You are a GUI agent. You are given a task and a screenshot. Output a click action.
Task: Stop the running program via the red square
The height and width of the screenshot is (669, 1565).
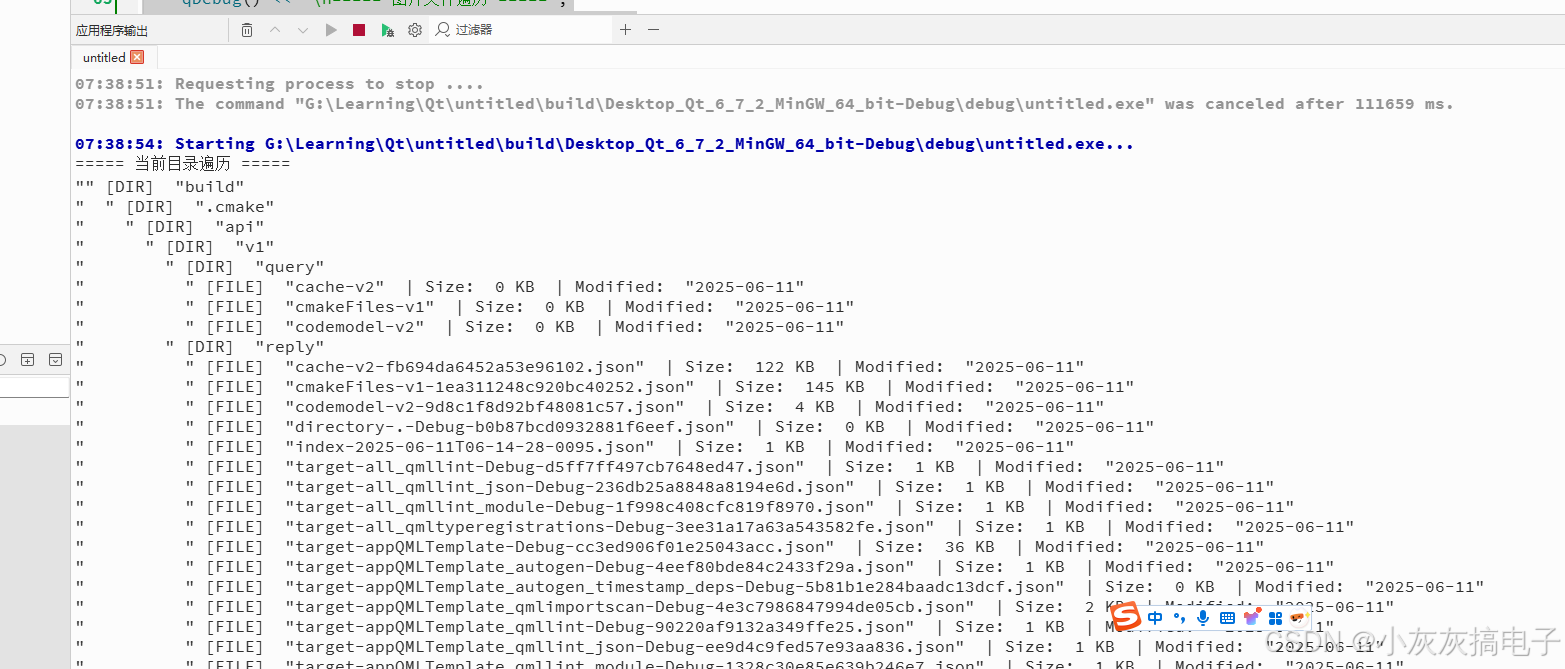(x=359, y=30)
